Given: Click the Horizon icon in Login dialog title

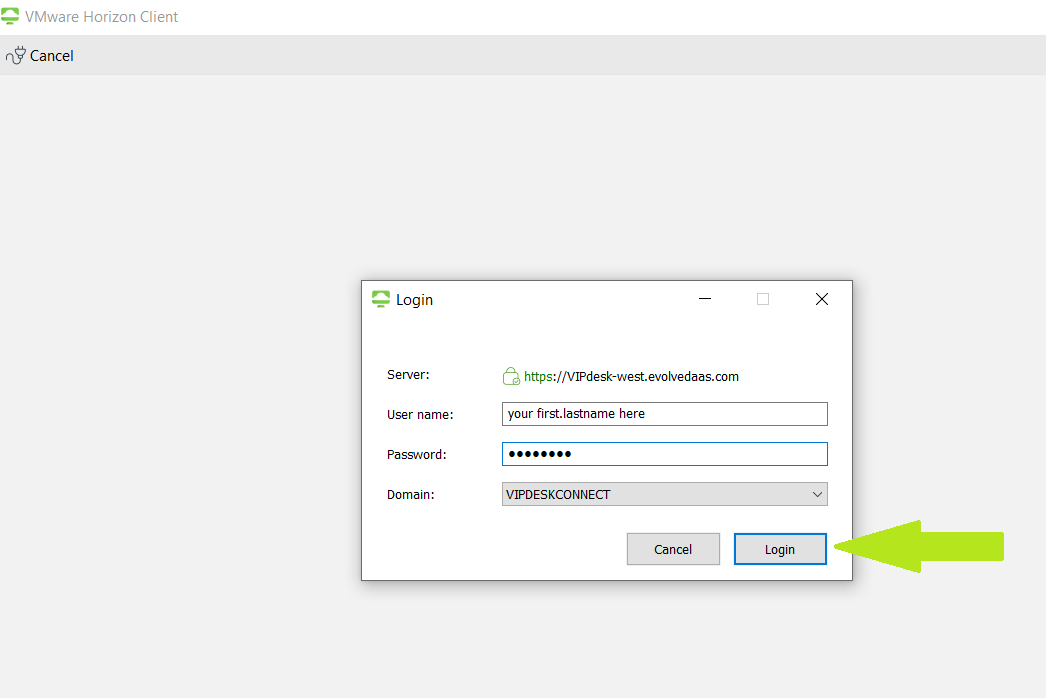Looking at the screenshot, I should click(x=381, y=299).
